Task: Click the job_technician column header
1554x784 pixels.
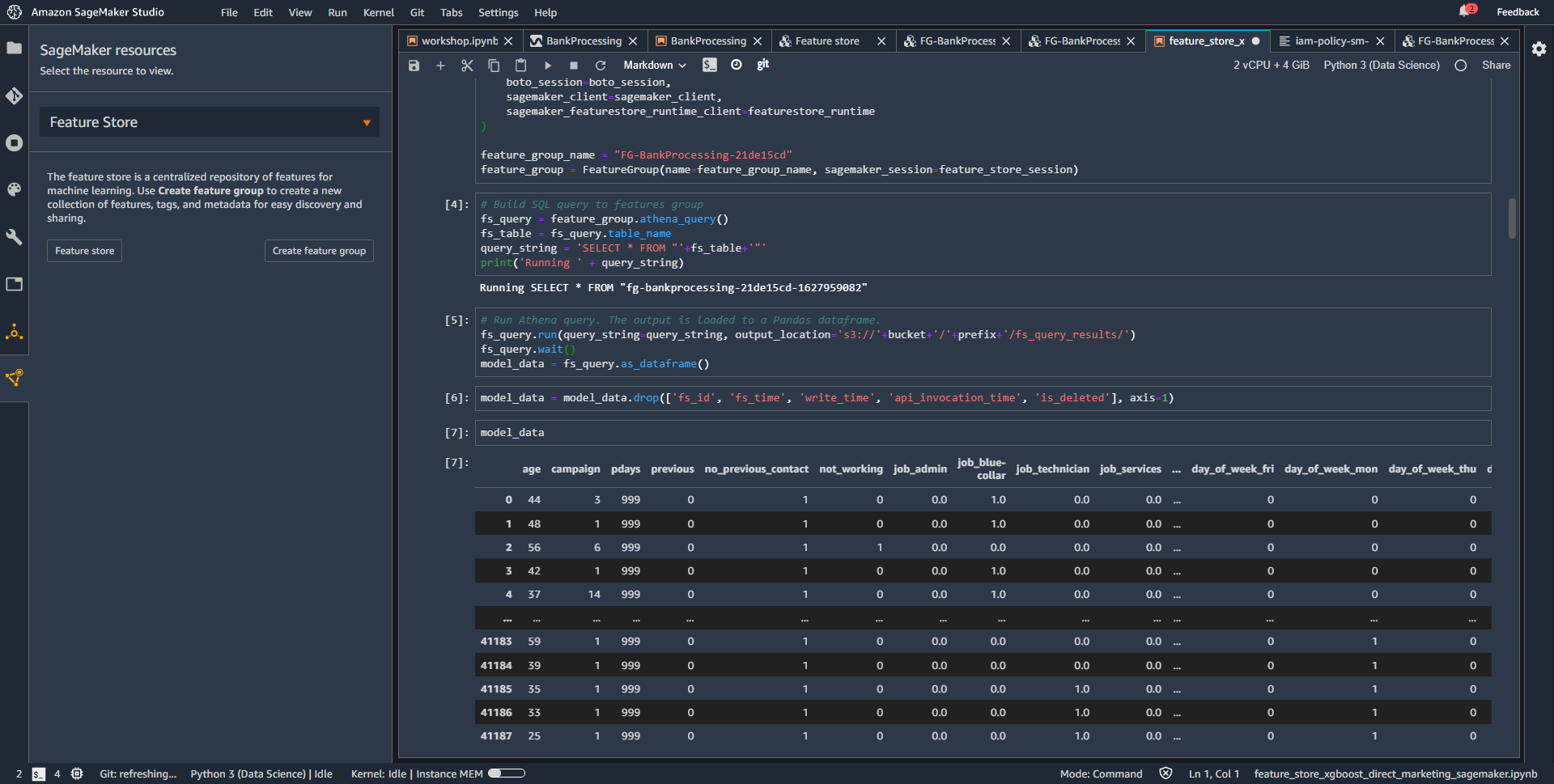Action: click(1052, 469)
